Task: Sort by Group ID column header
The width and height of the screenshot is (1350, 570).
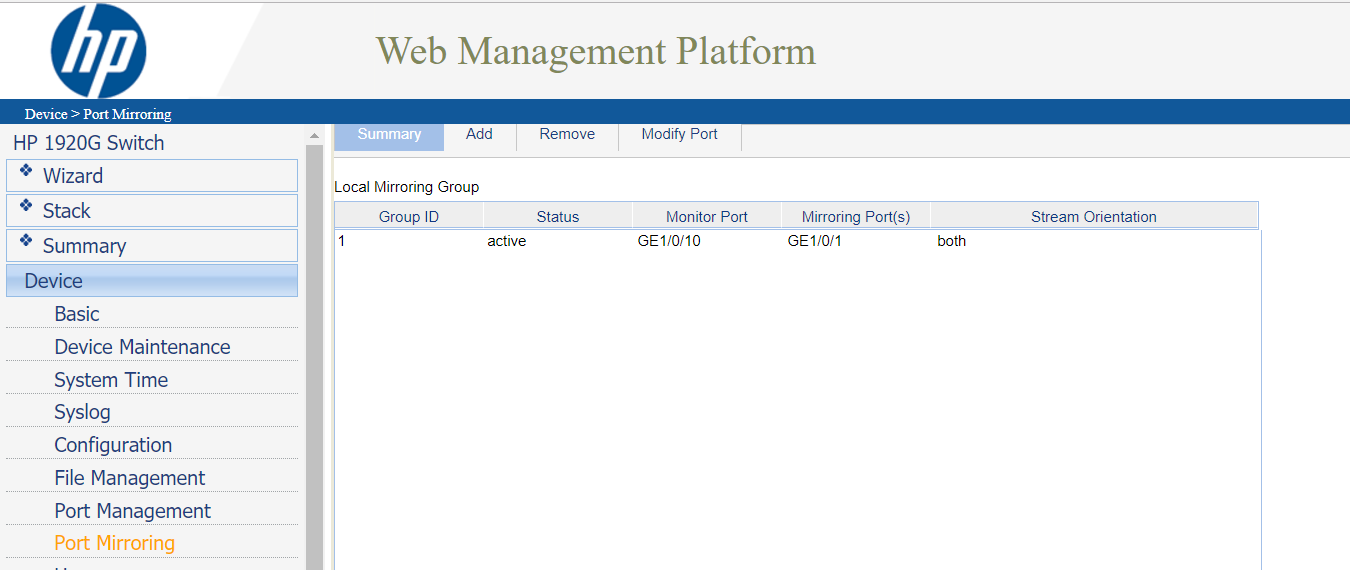Action: pos(408,216)
